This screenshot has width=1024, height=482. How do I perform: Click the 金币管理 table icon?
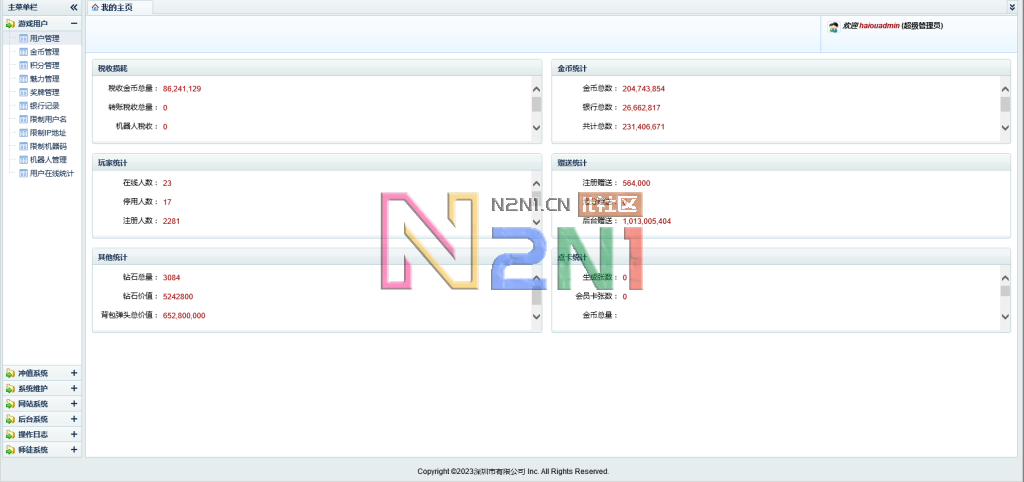23,52
